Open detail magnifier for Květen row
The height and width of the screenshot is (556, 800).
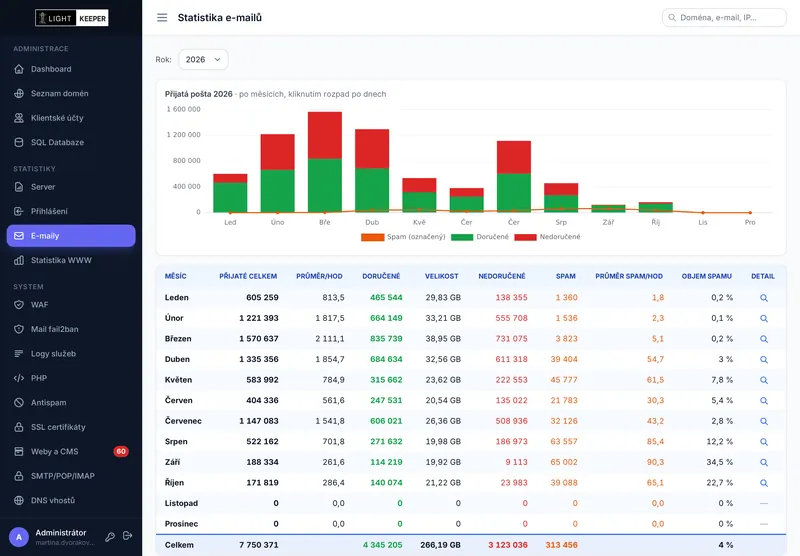(764, 380)
